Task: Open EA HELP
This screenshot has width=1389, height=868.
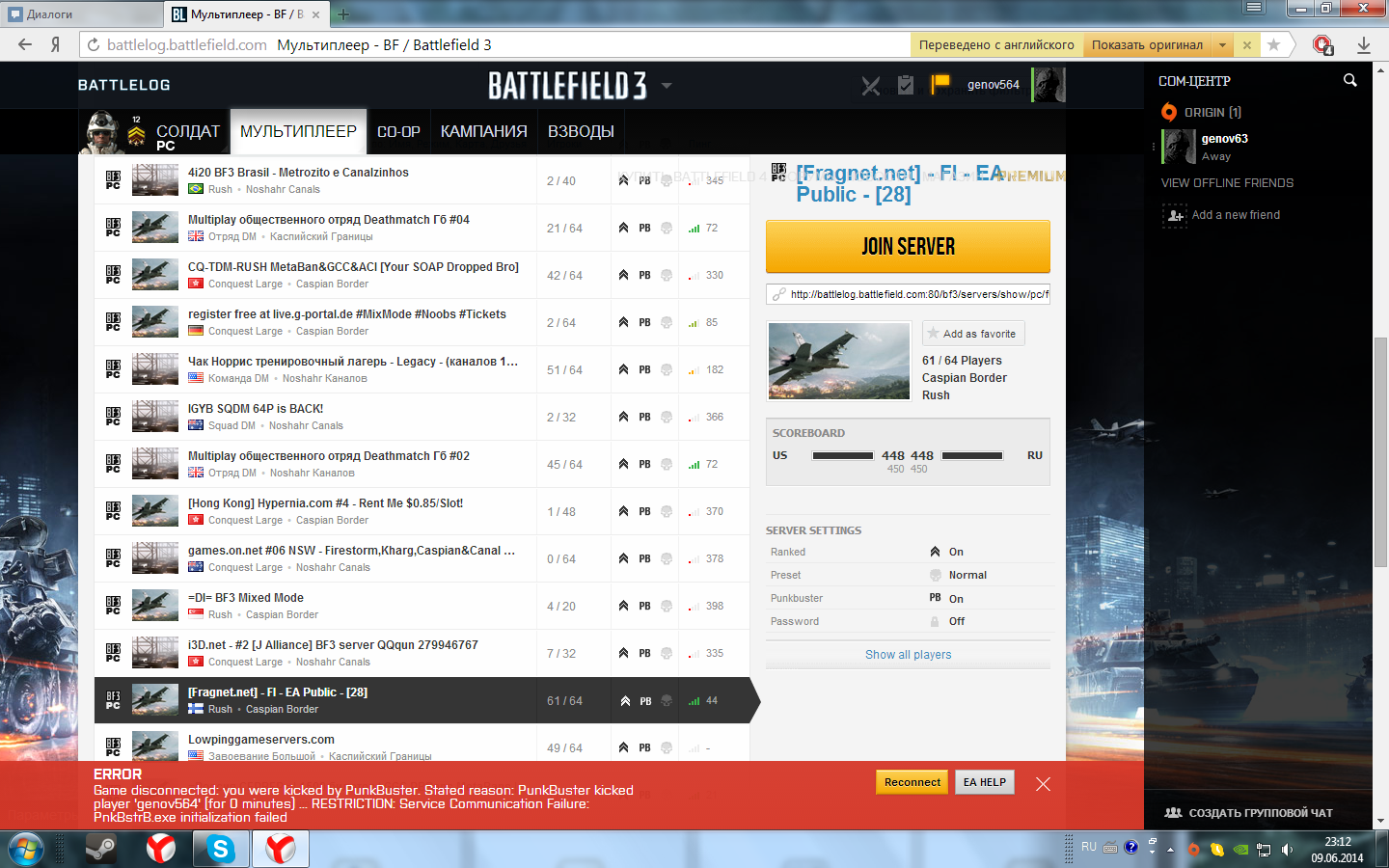Action: (984, 782)
